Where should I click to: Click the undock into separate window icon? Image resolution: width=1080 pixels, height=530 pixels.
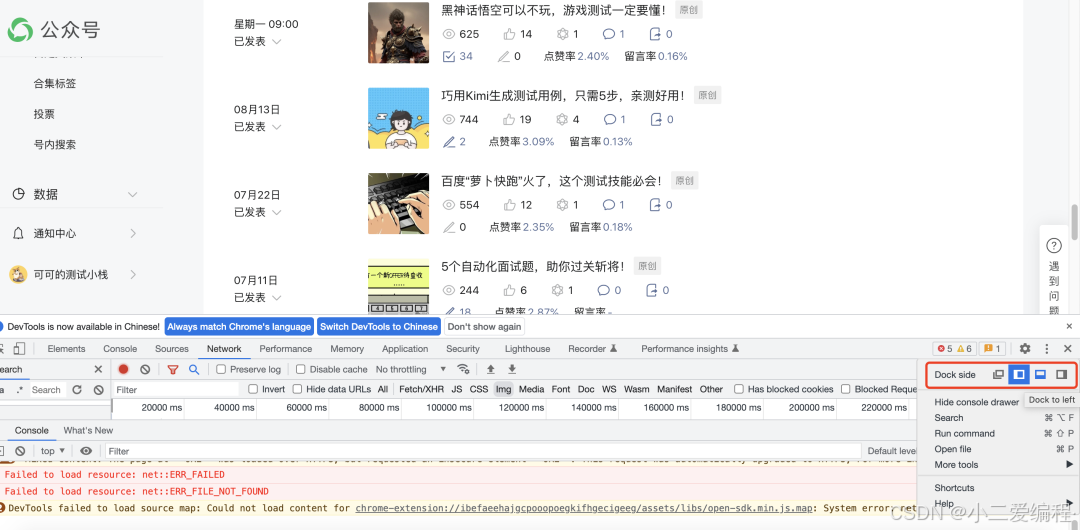[998, 375]
